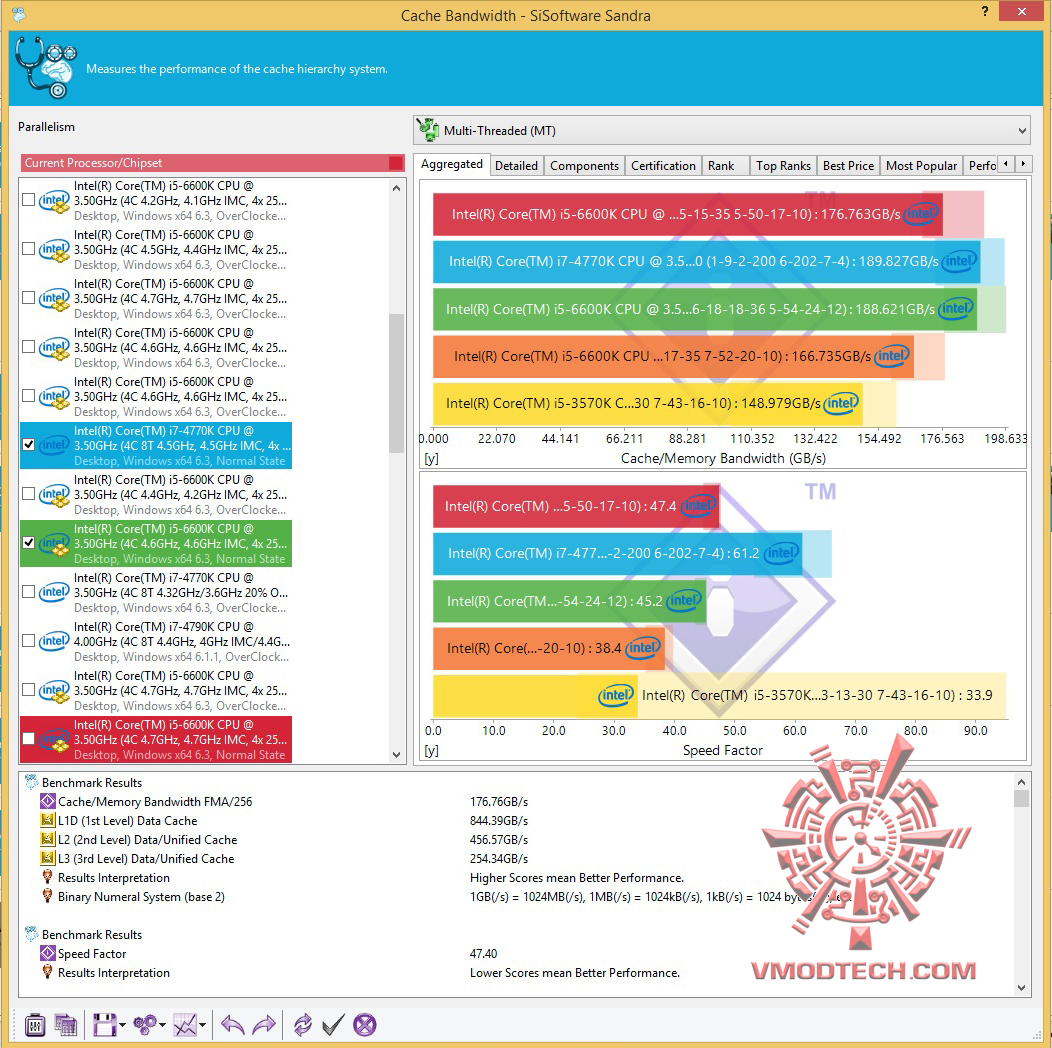
Task: Click the tab strip scroll-left arrow
Action: [1006, 164]
